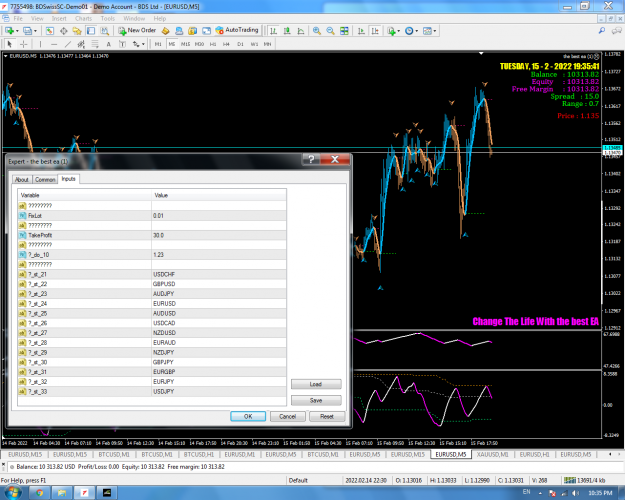The width and height of the screenshot is (625, 500).
Task: Show the Market Watch panel icon
Action: [50, 31]
